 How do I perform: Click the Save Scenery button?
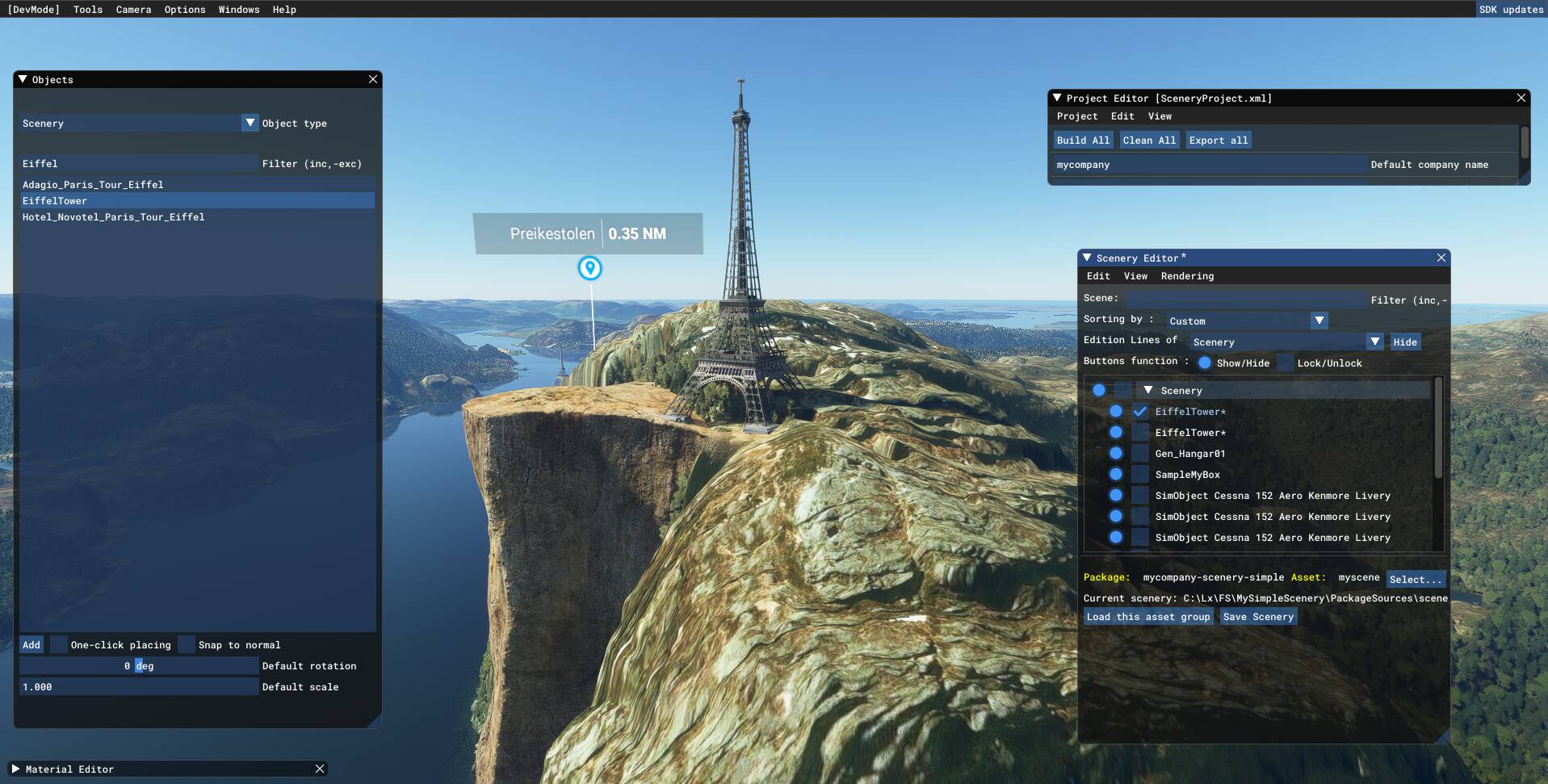pos(1258,617)
